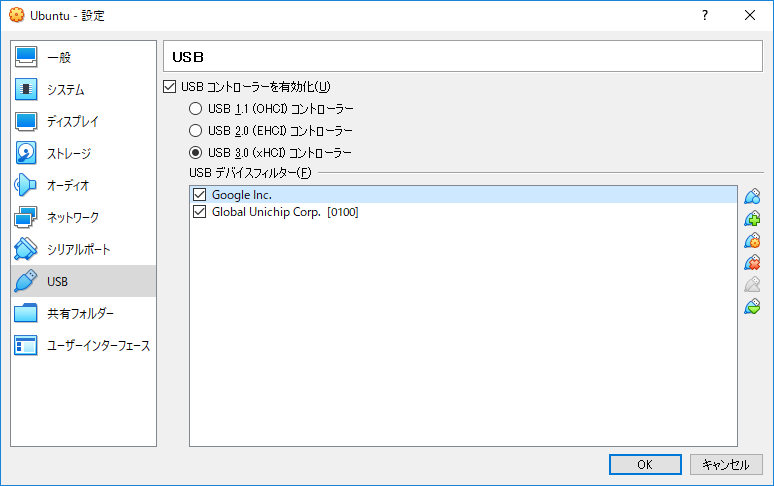Confirm settings with OK button
Viewport: 774px width, 486px height.
[x=645, y=464]
